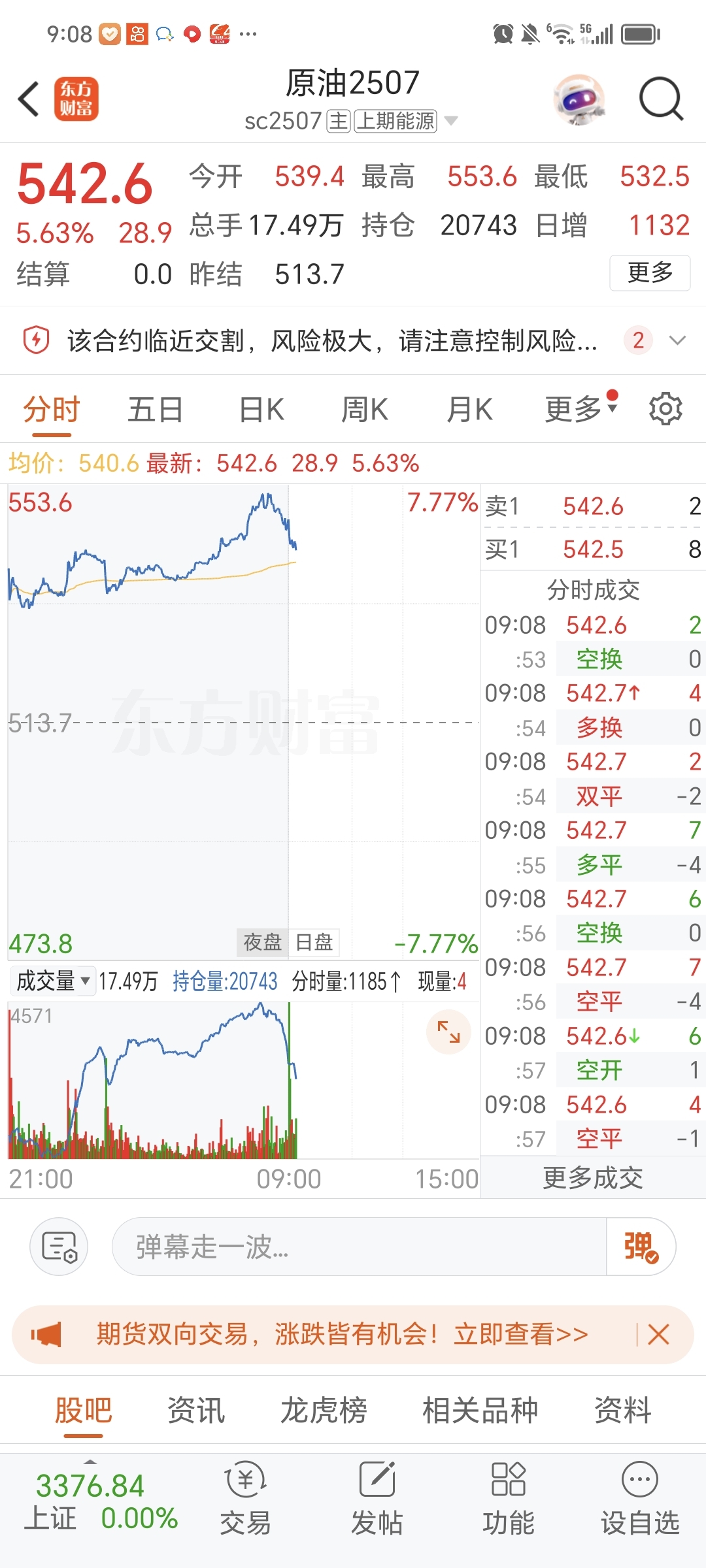Open the robot assistant avatar

pyautogui.click(x=579, y=99)
